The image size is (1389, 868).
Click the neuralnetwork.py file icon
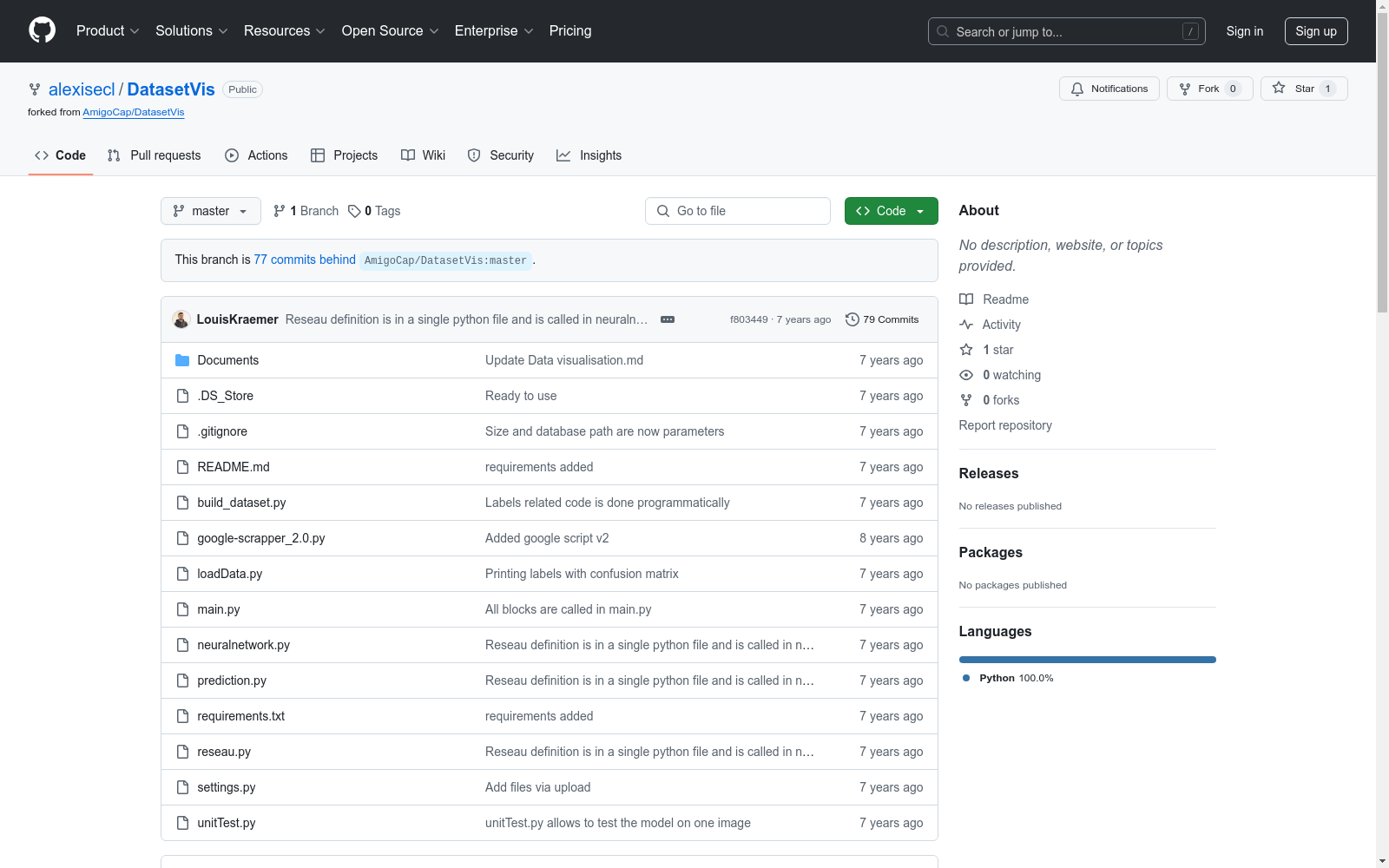(182, 645)
